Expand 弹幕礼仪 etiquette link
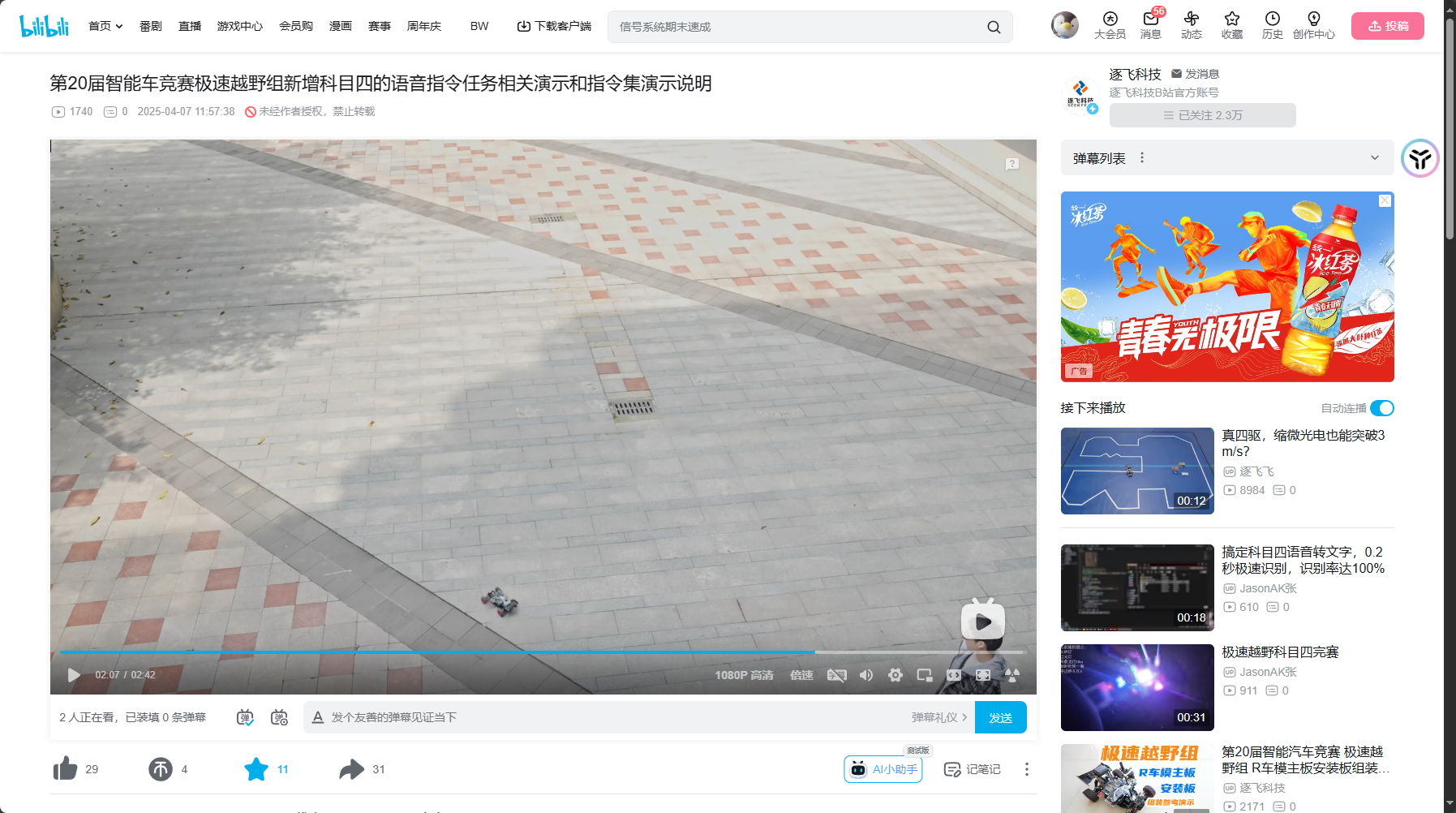 click(x=938, y=717)
